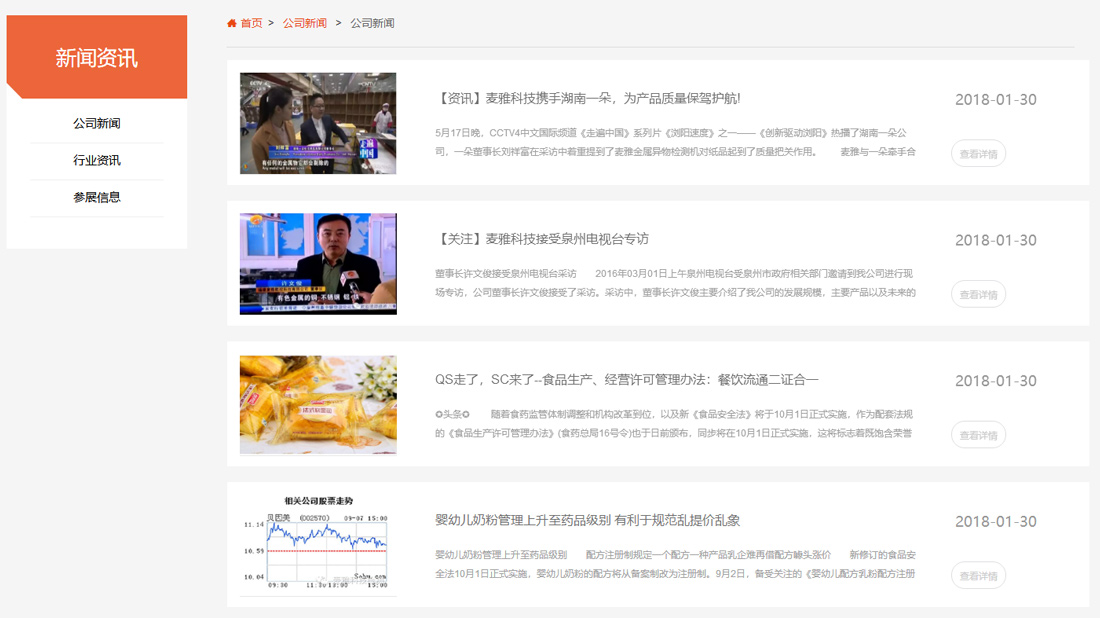Click 查看详情 button for first article
The height and width of the screenshot is (618, 1100).
(978, 154)
